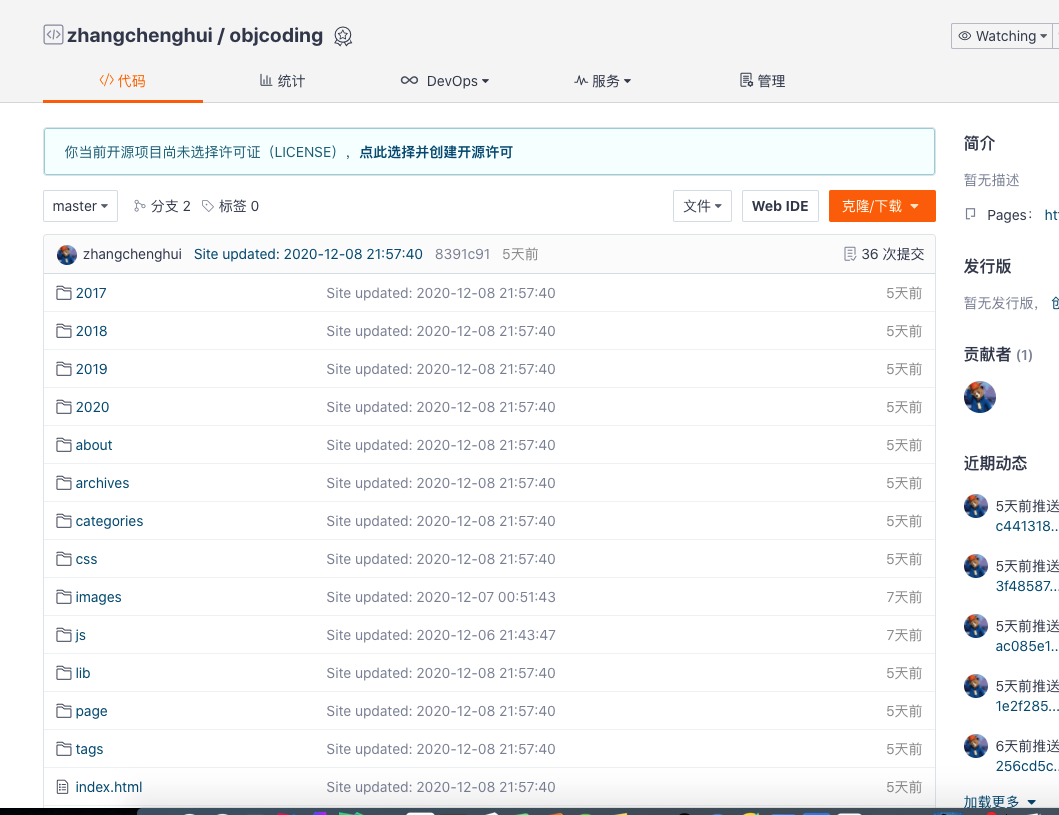The image size is (1059, 815).
Task: Click the lib folder icon
Action: 63,673
